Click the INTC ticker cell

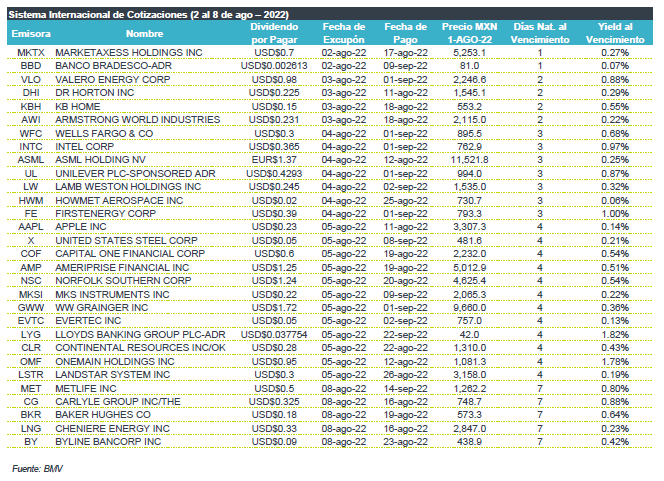(31, 147)
